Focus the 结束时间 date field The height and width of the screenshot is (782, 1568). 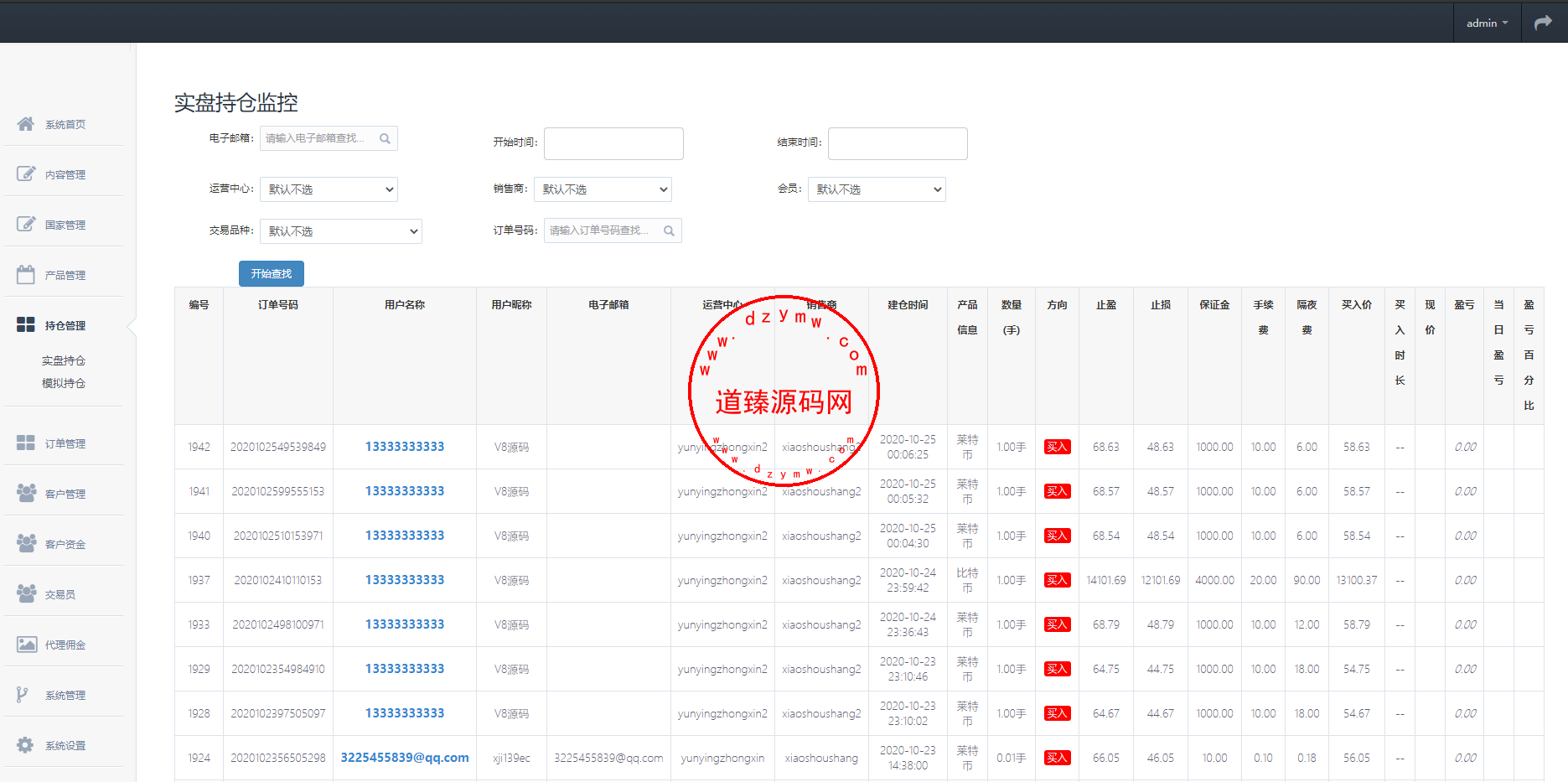pyautogui.click(x=898, y=143)
